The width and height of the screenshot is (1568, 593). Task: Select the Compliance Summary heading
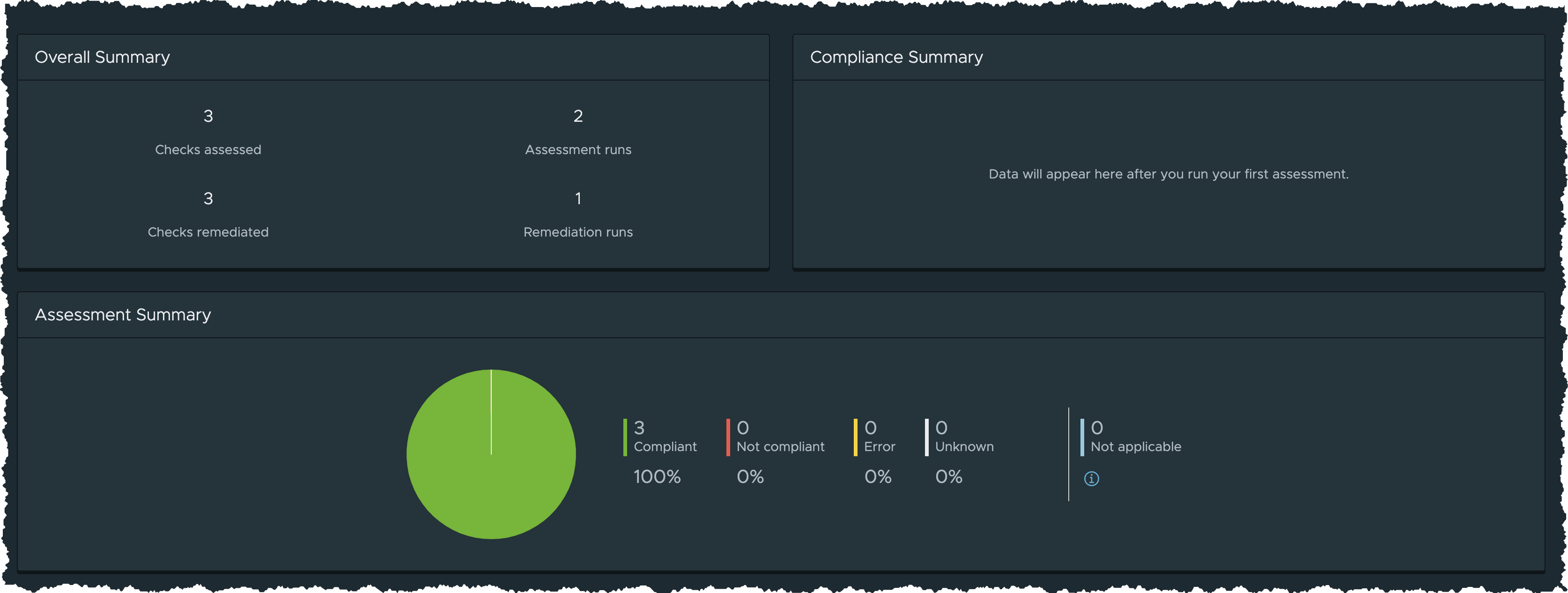coord(896,57)
